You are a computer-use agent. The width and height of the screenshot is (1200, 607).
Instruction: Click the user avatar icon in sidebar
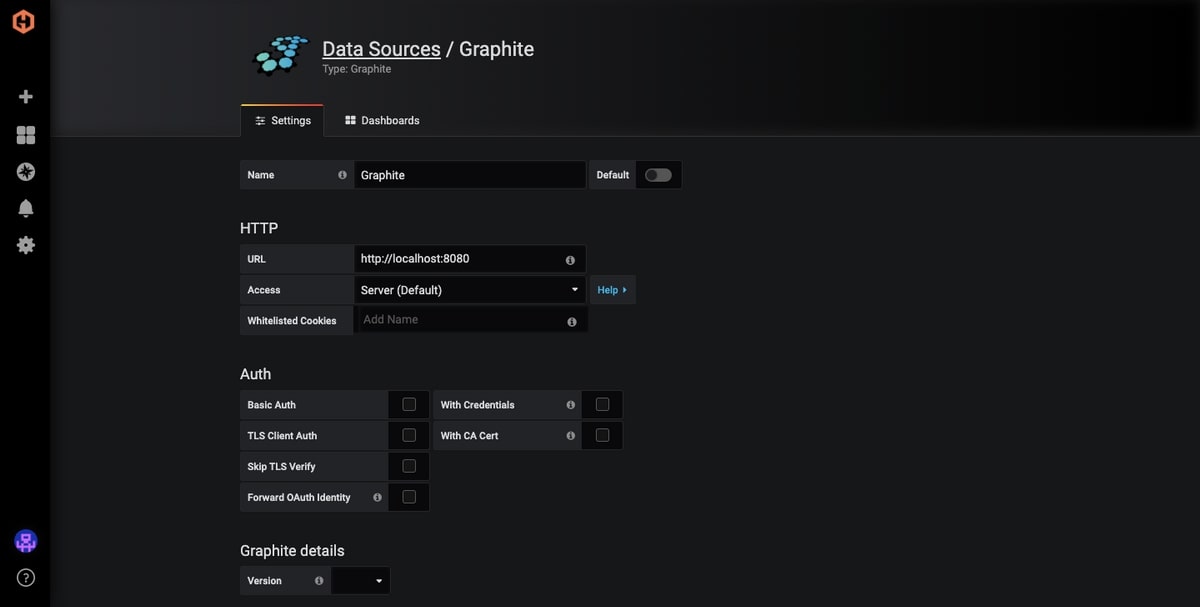tap(26, 541)
